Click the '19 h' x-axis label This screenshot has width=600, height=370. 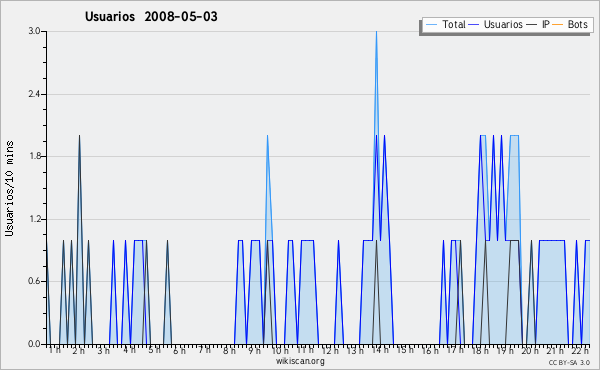click(505, 350)
